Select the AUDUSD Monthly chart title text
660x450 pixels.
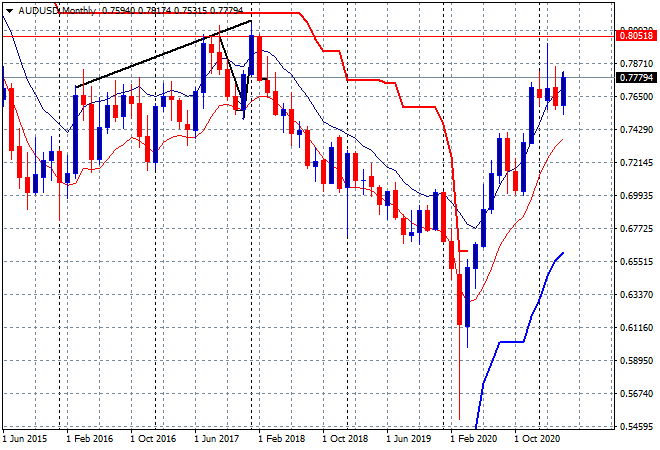pyautogui.click(x=57, y=11)
